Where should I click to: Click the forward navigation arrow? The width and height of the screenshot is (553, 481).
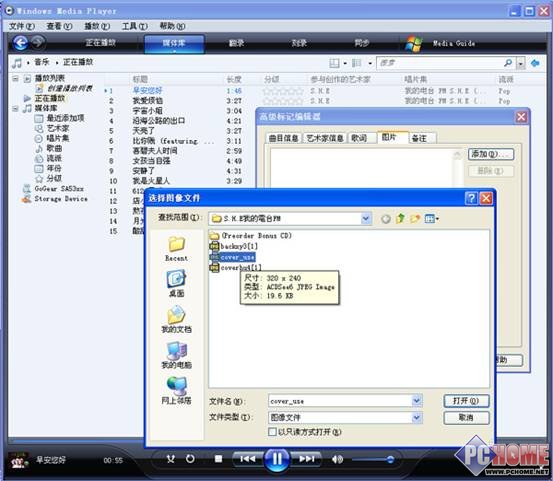(38, 43)
